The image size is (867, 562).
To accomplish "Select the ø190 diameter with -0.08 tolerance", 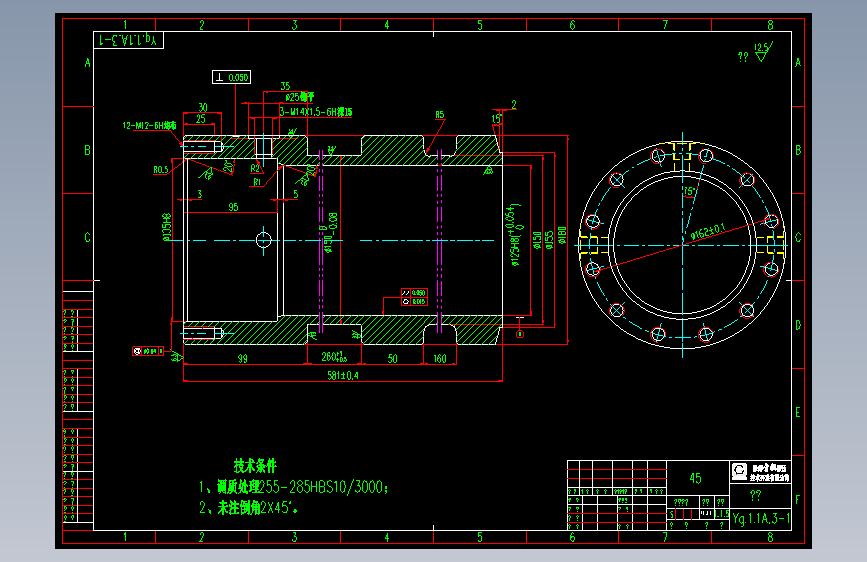I will [330, 233].
